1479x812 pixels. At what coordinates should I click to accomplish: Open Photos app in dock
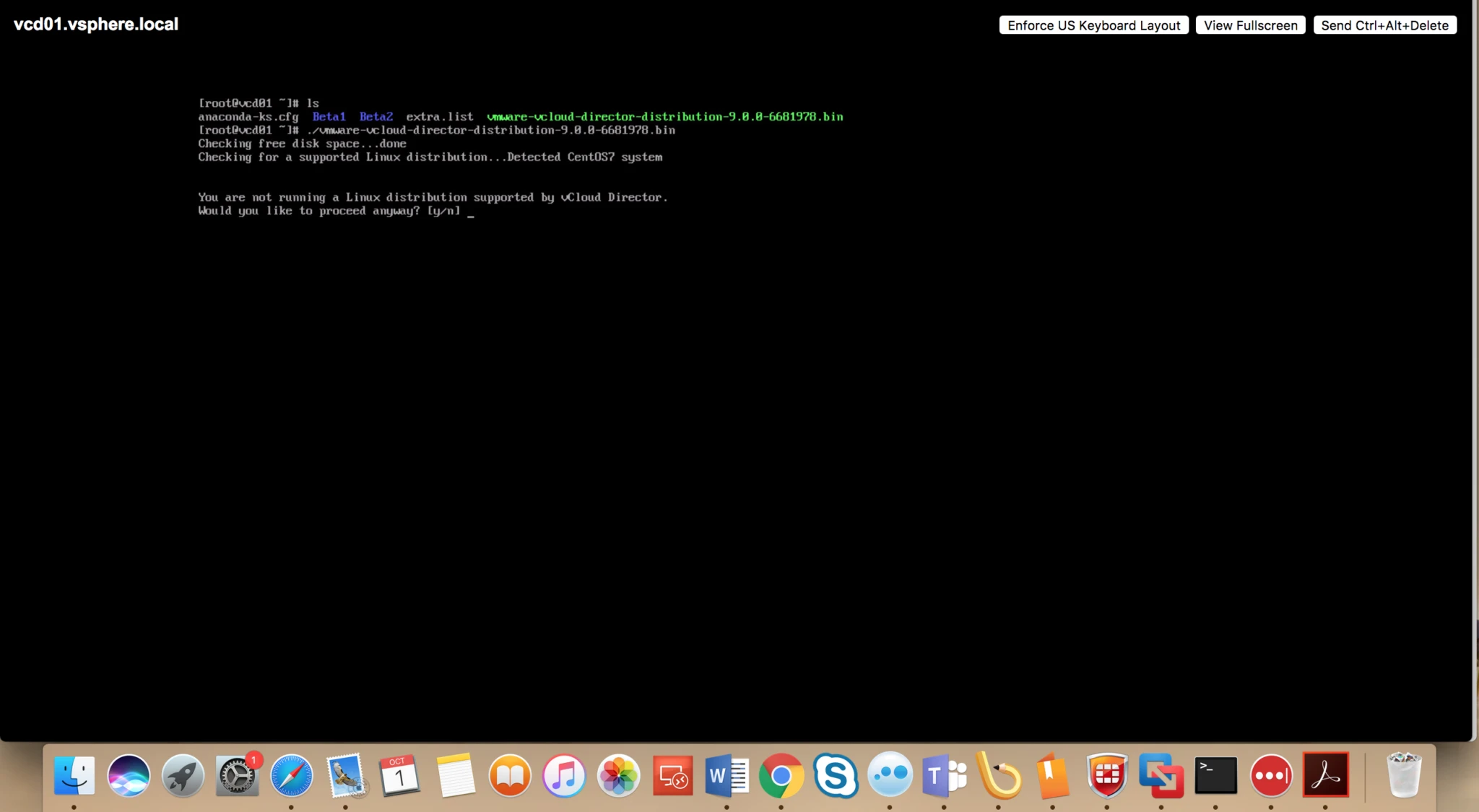[618, 776]
